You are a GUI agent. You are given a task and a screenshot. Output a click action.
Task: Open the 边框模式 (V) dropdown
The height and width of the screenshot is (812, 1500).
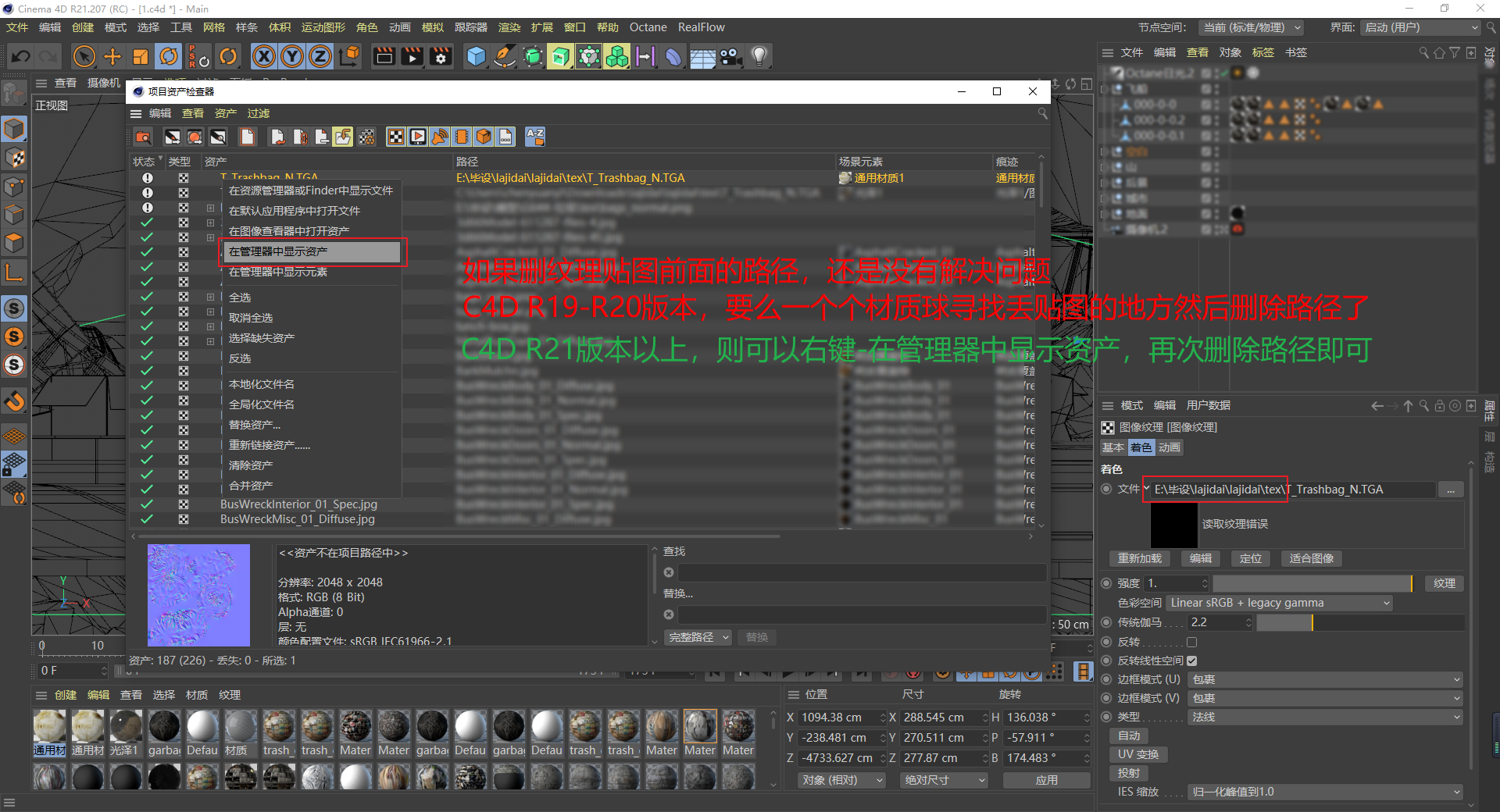1325,698
